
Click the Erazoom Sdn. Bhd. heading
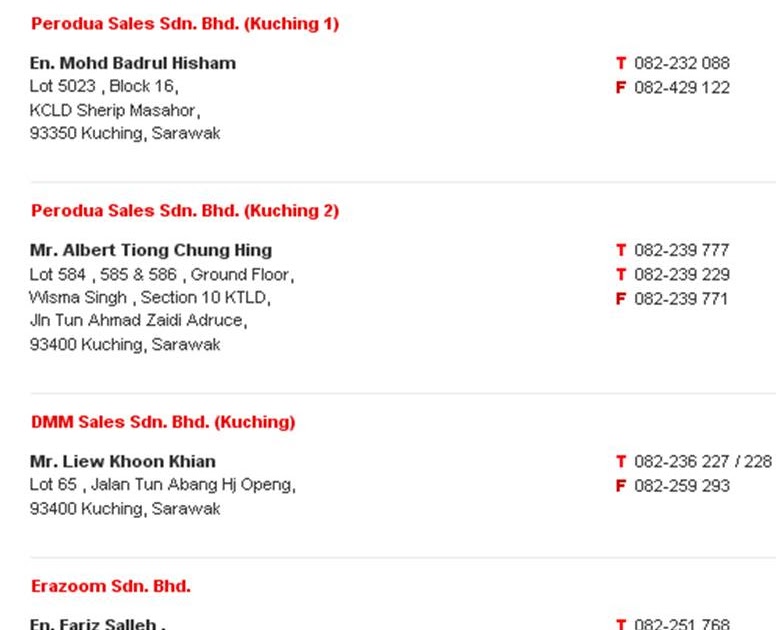111,586
